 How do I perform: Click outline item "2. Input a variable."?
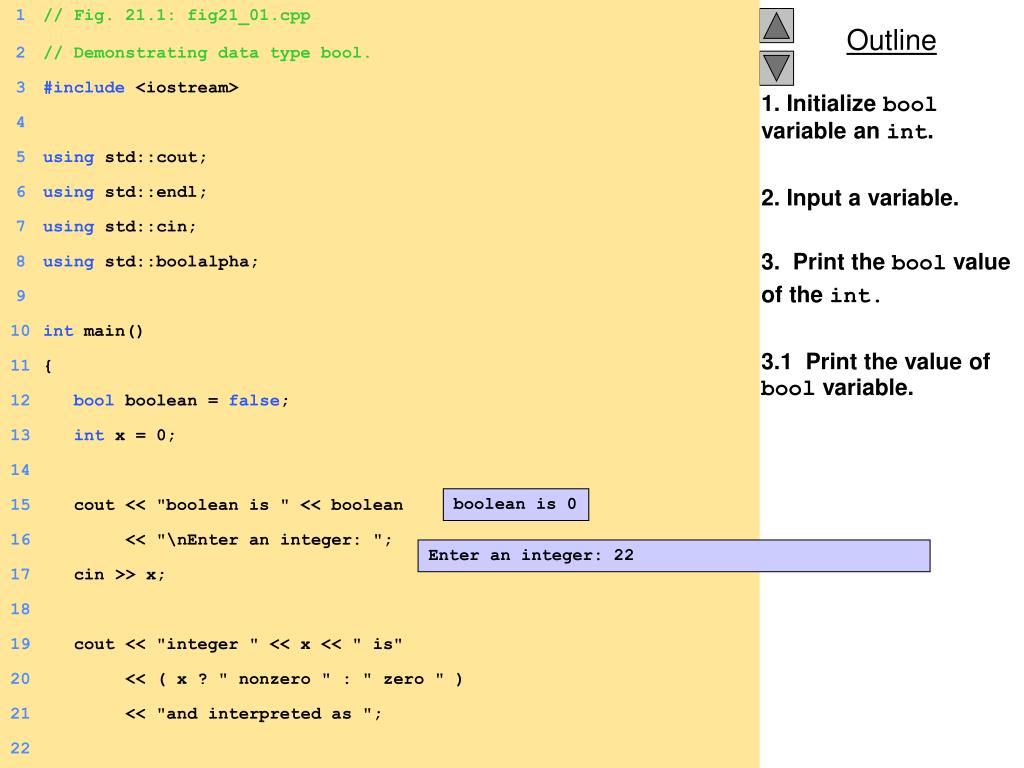[x=859, y=198]
